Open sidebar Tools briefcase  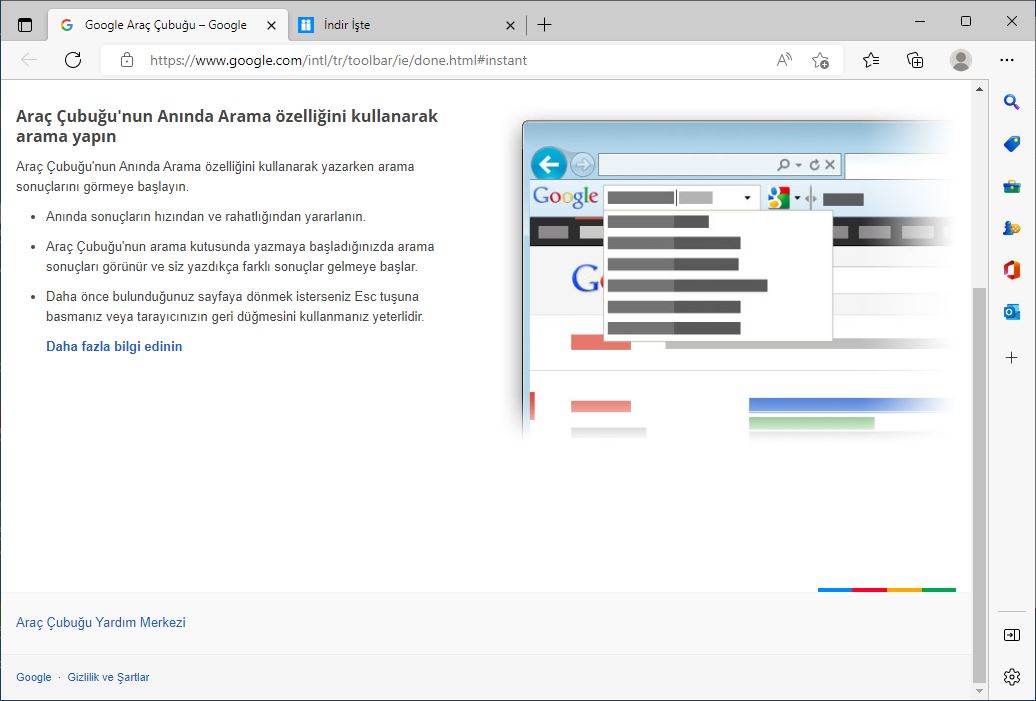(1012, 186)
